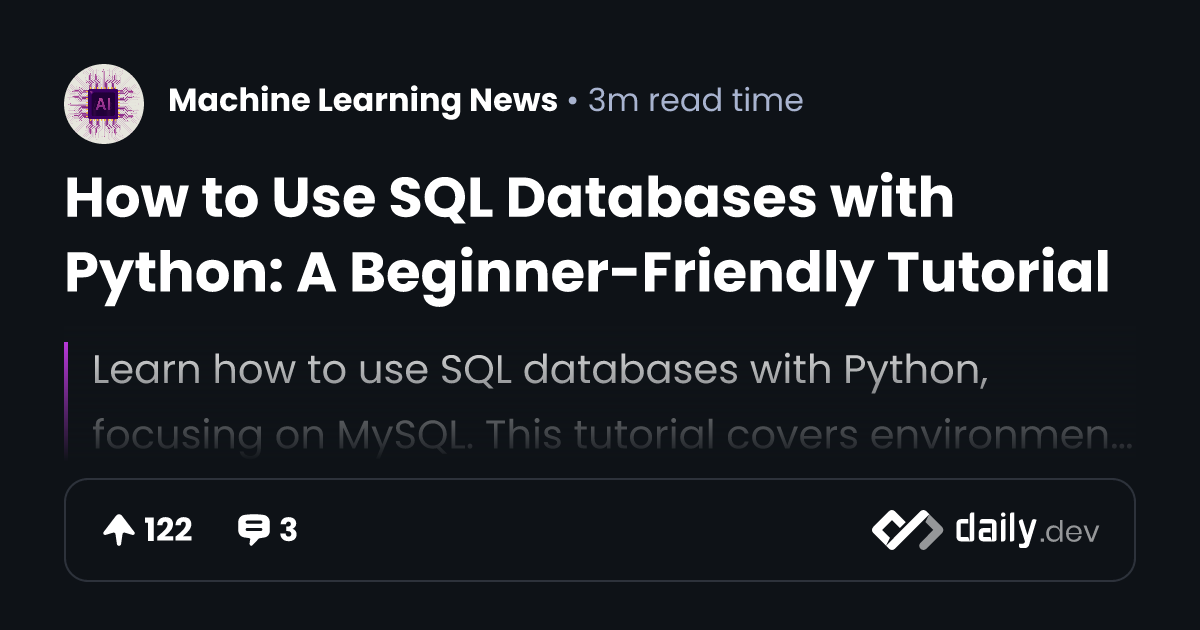Screen dimensions: 1200x630
Task: Open comments via the speech bubble icon
Action: (x=253, y=530)
